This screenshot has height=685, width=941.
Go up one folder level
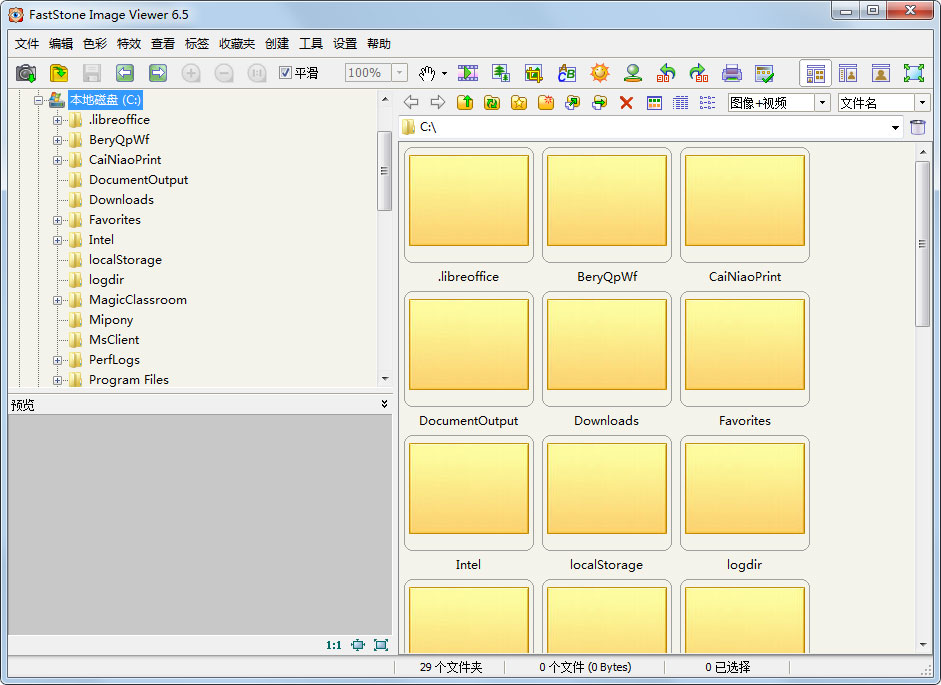pyautogui.click(x=465, y=103)
